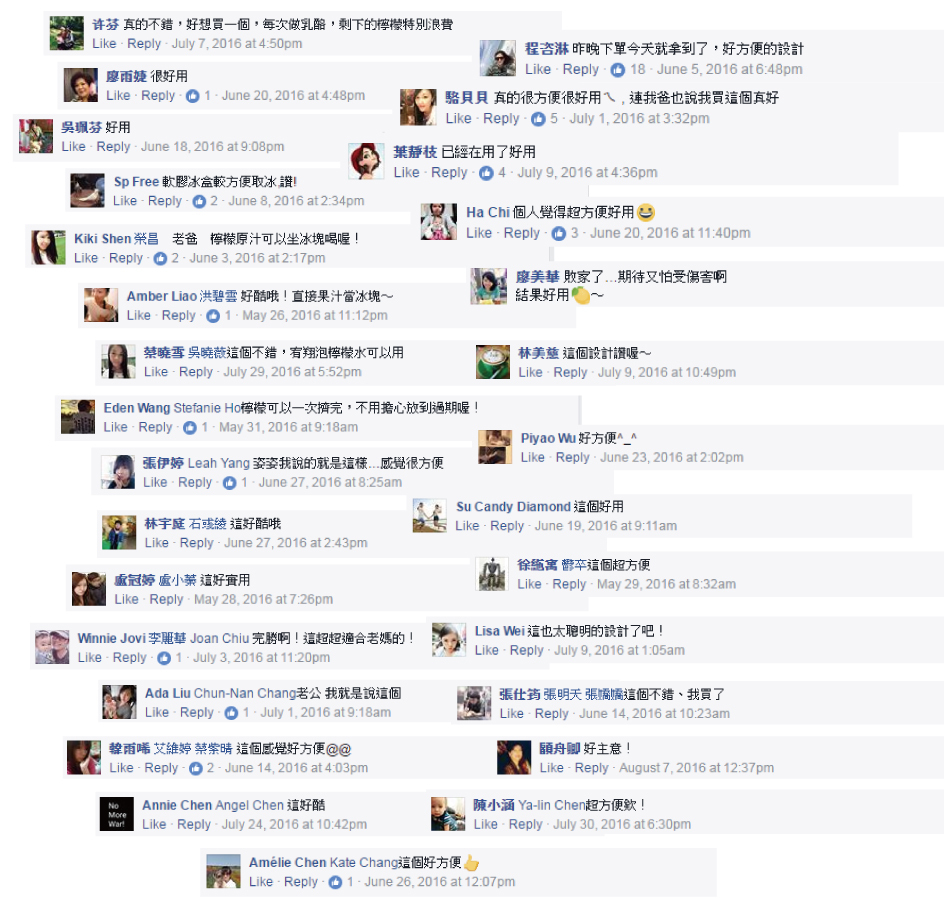
Task: Reply to Annie Chen's comment
Action: [194, 825]
